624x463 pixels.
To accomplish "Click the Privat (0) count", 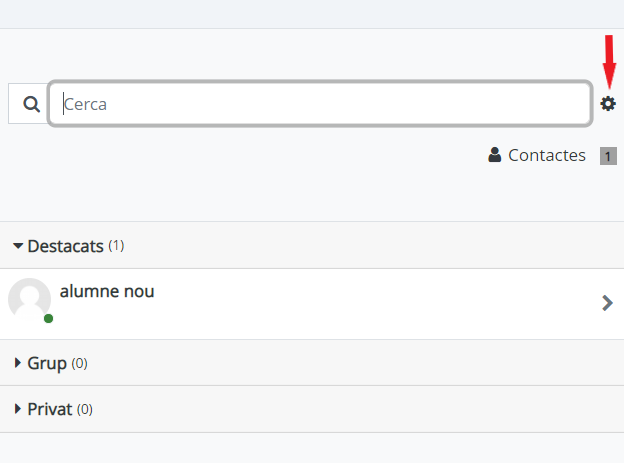I will pyautogui.click(x=85, y=409).
